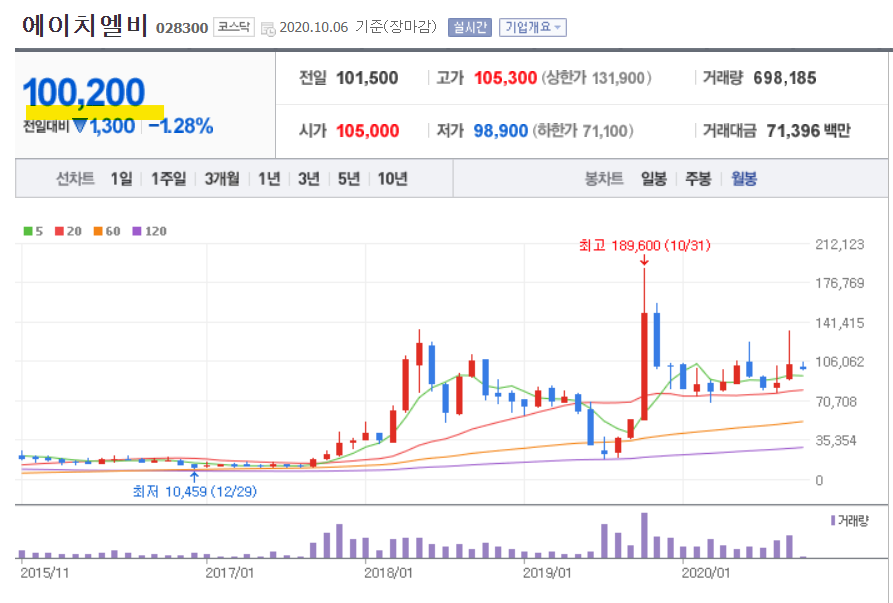Click the current price 100,200
Viewport: 893px width, 603px height.
coord(84,92)
